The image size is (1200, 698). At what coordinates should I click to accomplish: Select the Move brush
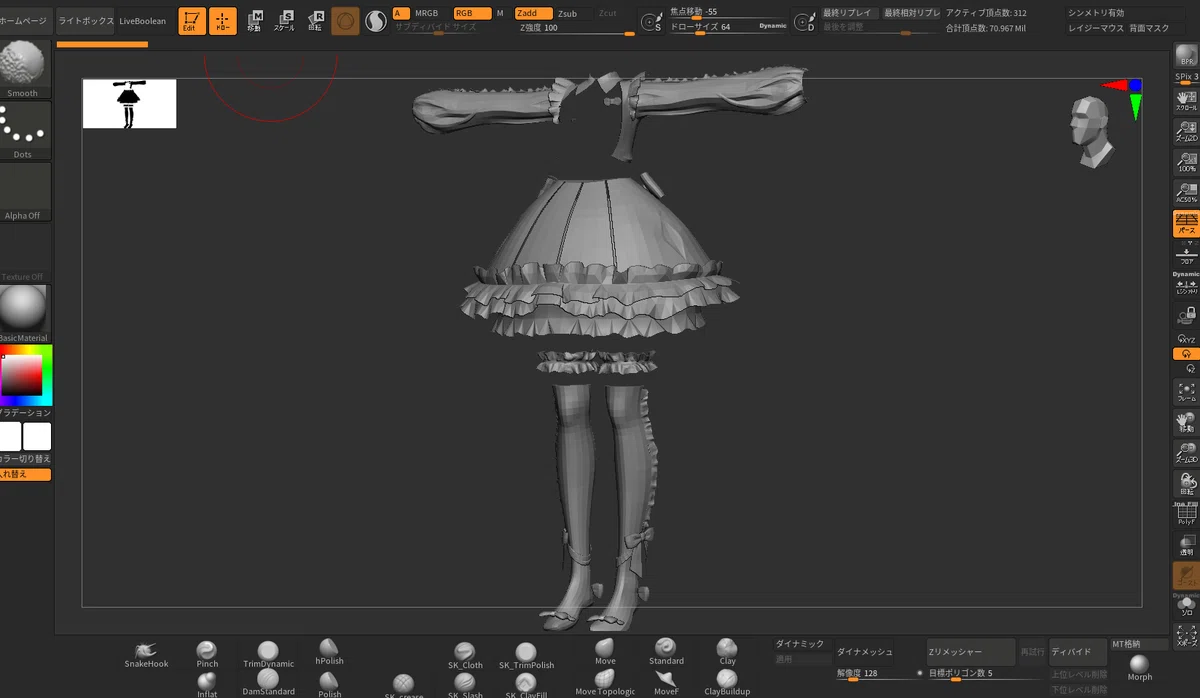tap(605, 652)
